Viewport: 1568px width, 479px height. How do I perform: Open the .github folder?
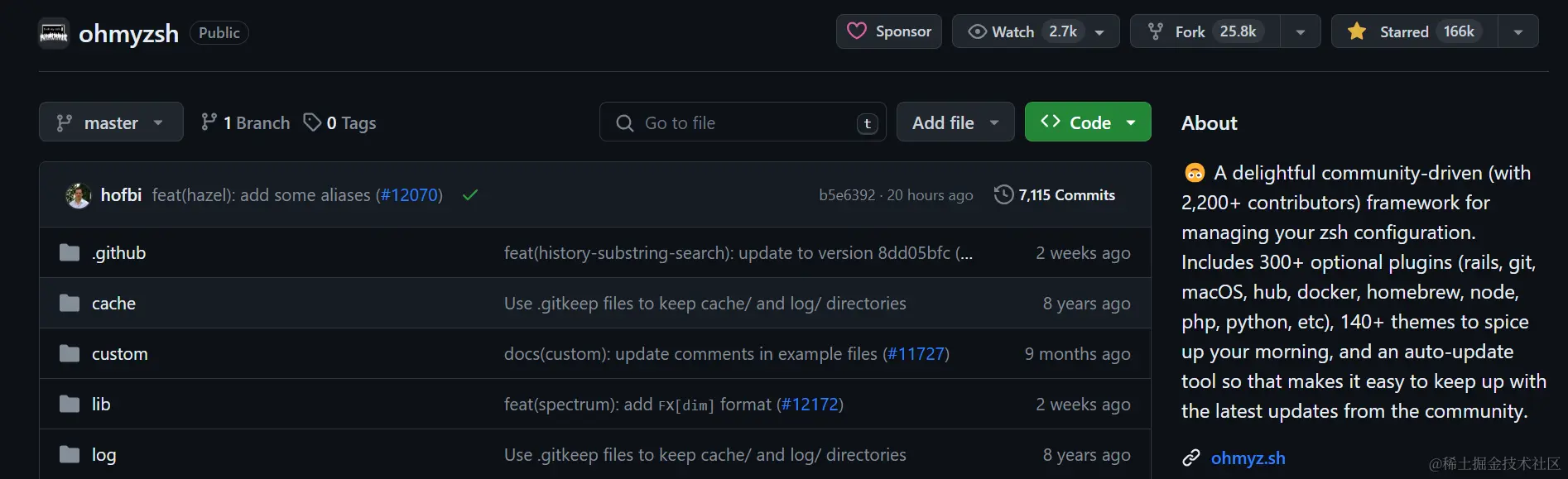(118, 253)
